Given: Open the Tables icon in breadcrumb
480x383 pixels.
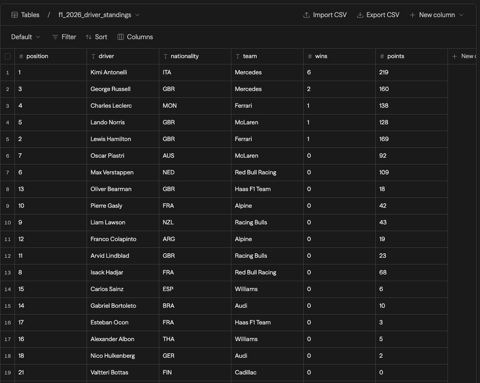Looking at the screenshot, I should (x=14, y=15).
